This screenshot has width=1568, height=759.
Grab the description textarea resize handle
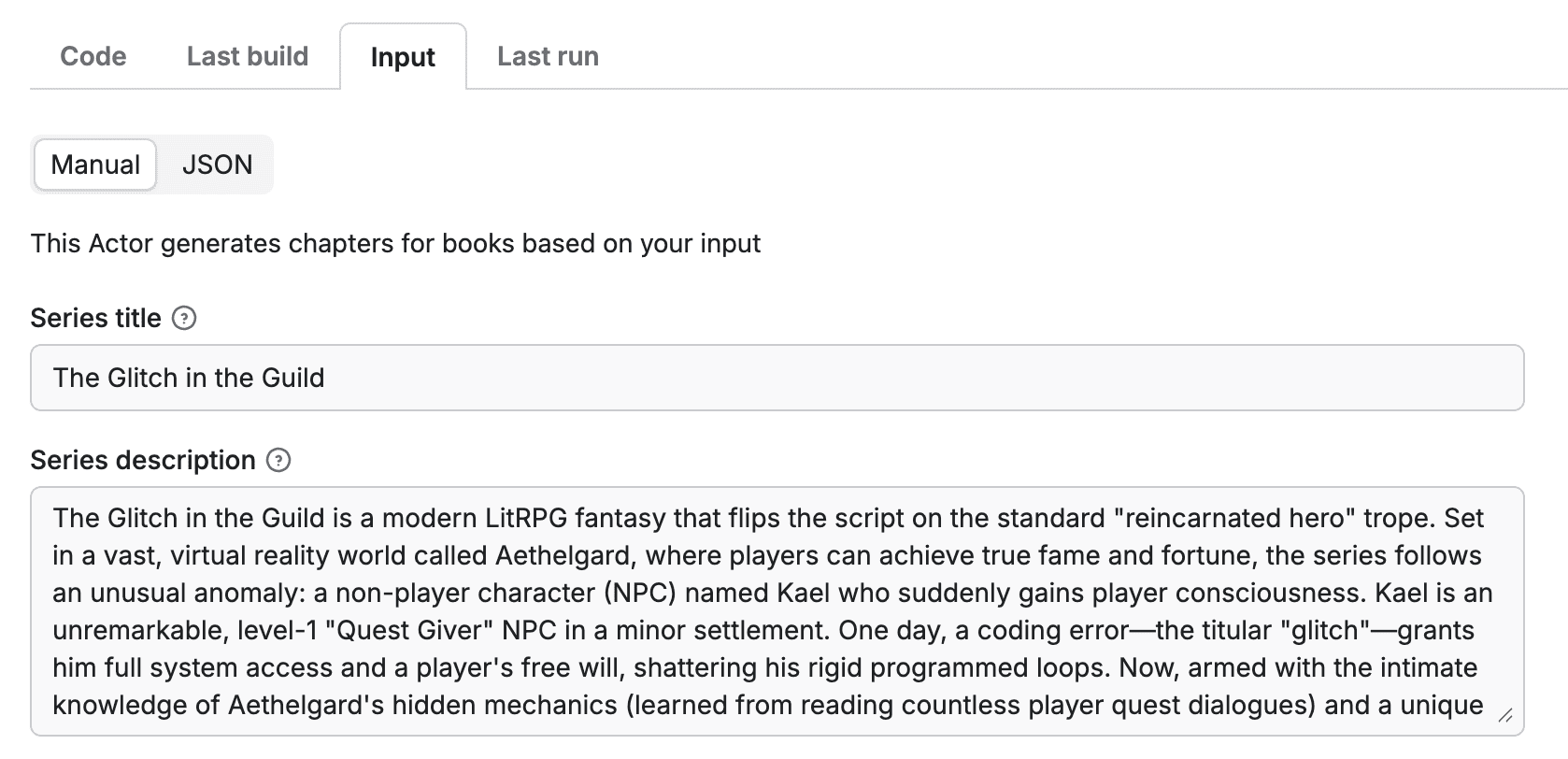tap(1504, 716)
